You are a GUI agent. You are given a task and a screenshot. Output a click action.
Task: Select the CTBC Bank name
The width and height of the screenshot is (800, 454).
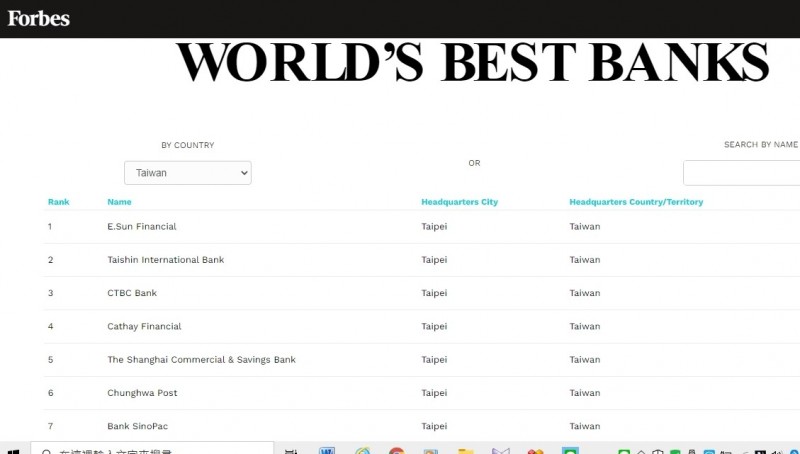[132, 293]
